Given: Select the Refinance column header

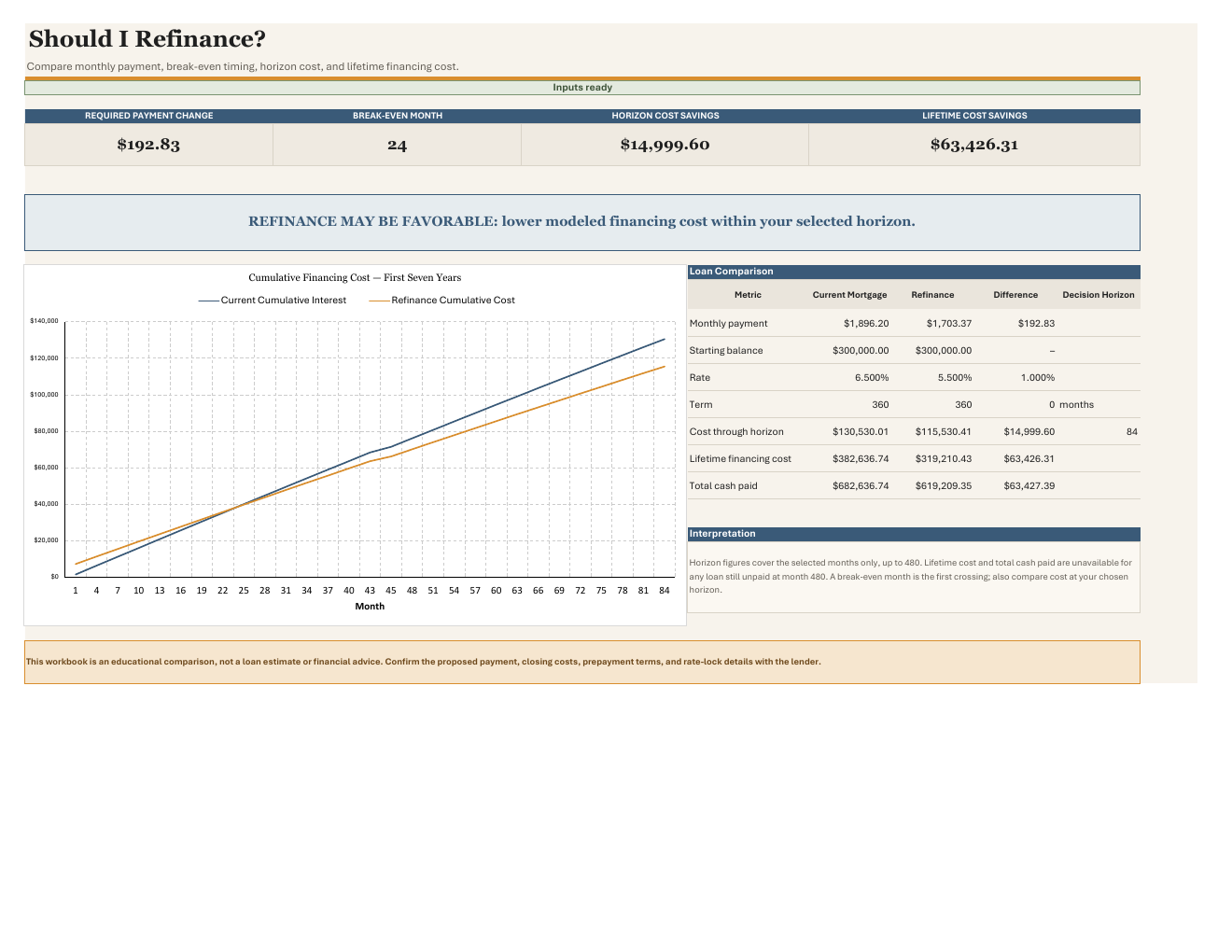Looking at the screenshot, I should click(932, 295).
